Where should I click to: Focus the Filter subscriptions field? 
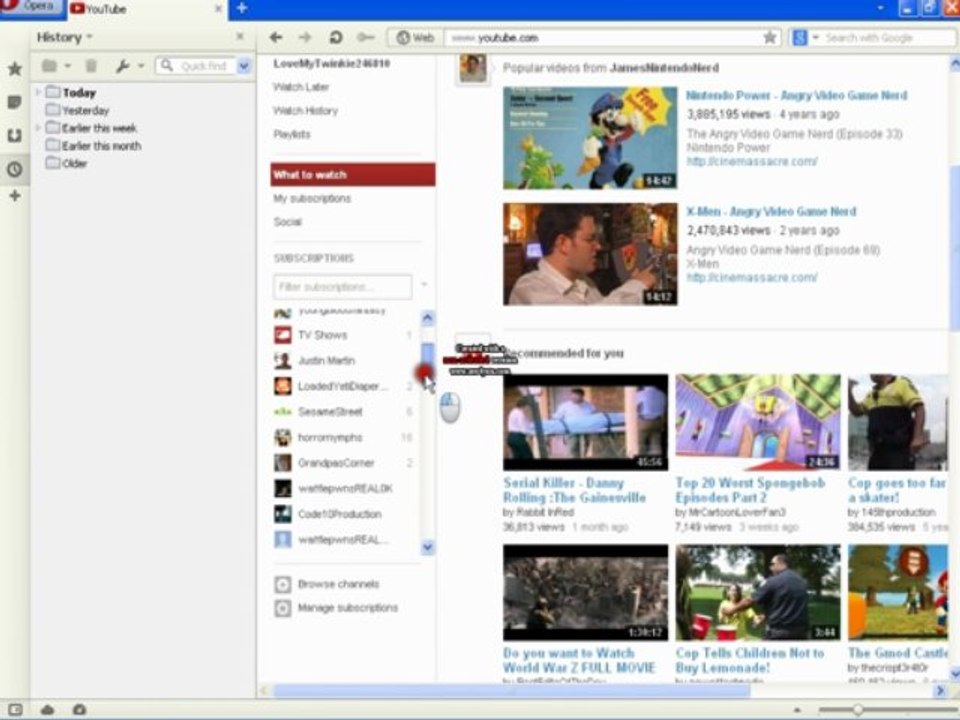[x=342, y=287]
